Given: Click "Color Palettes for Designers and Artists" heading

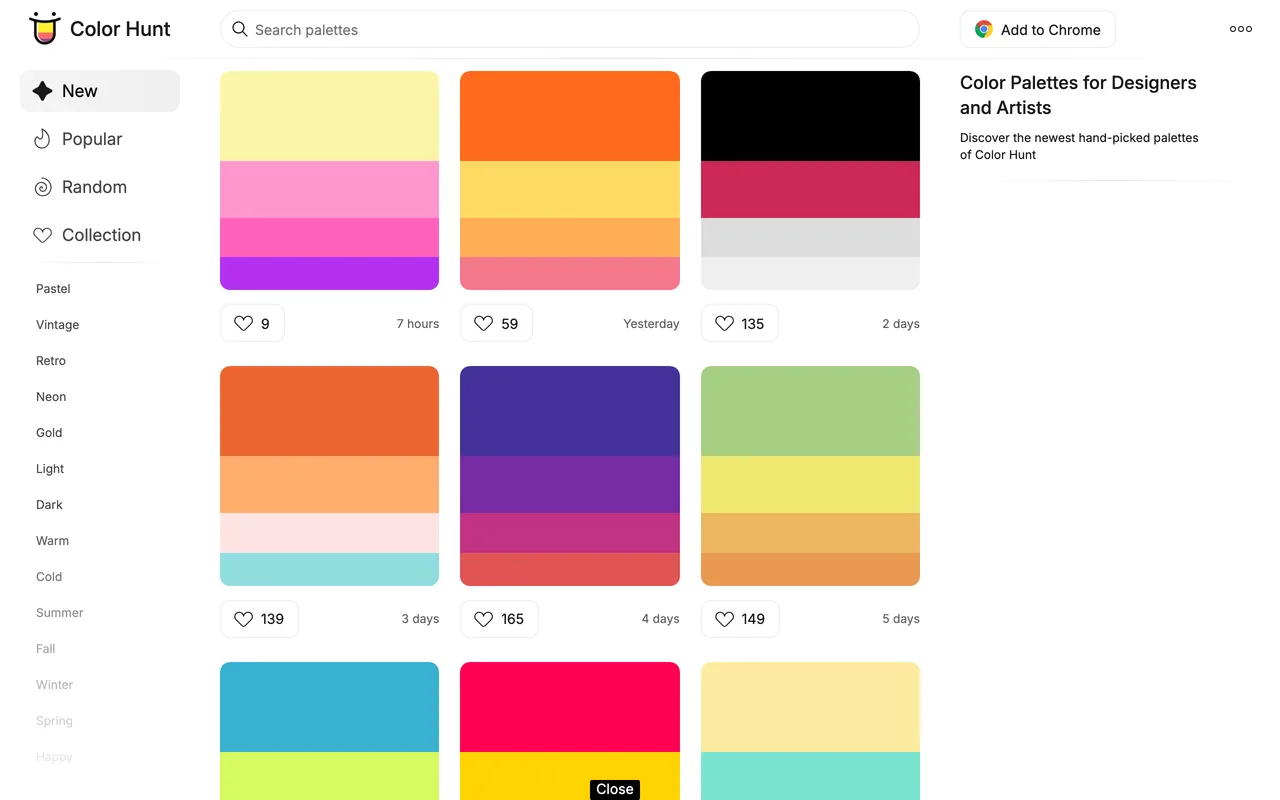Looking at the screenshot, I should pyautogui.click(x=1078, y=95).
